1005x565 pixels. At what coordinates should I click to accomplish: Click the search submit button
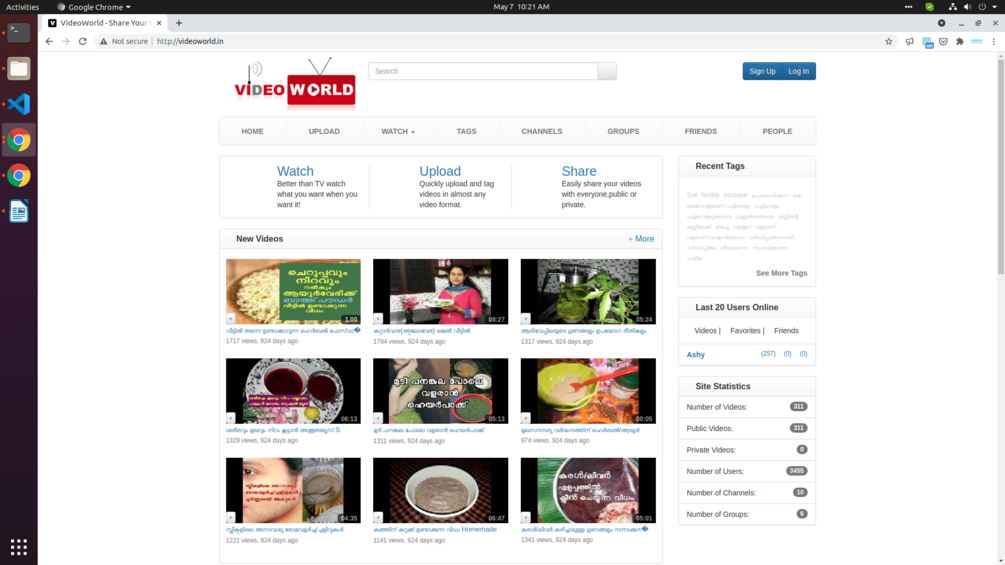(x=607, y=71)
